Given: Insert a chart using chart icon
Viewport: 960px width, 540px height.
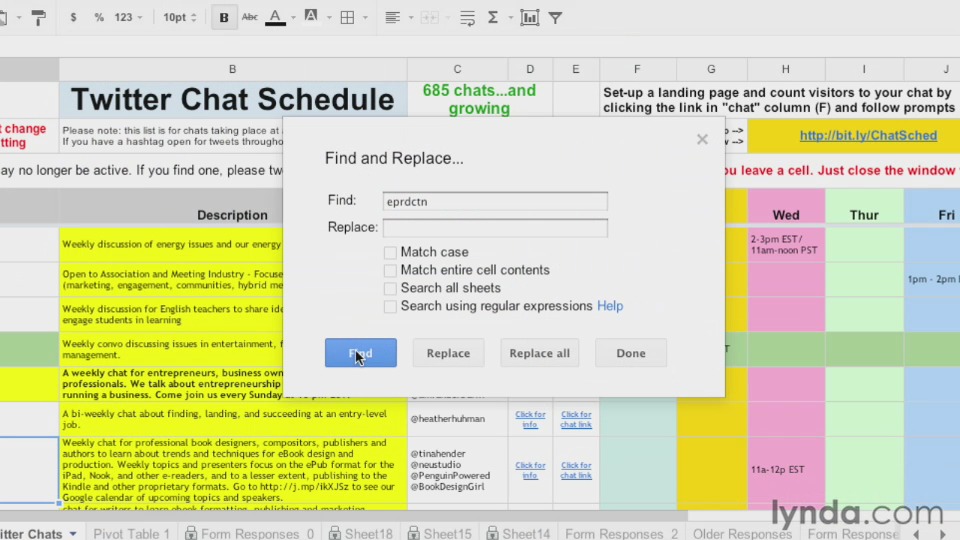Looking at the screenshot, I should click(529, 17).
